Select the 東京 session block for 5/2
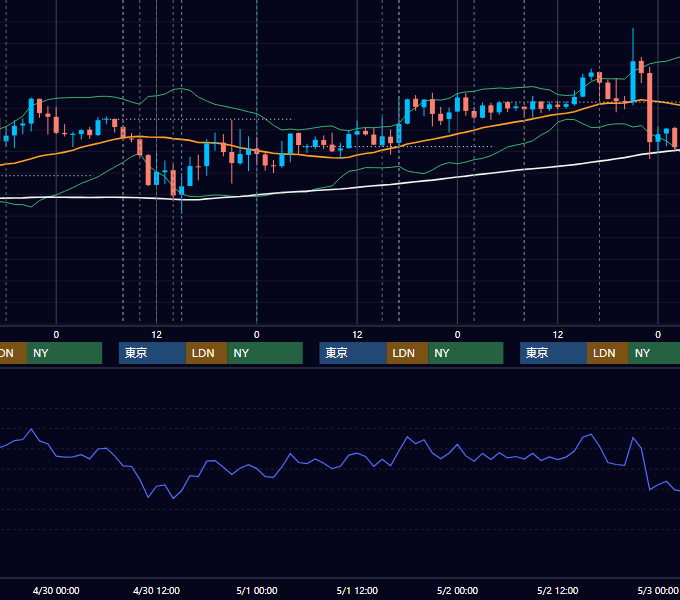This screenshot has height=600, width=680. (553, 353)
